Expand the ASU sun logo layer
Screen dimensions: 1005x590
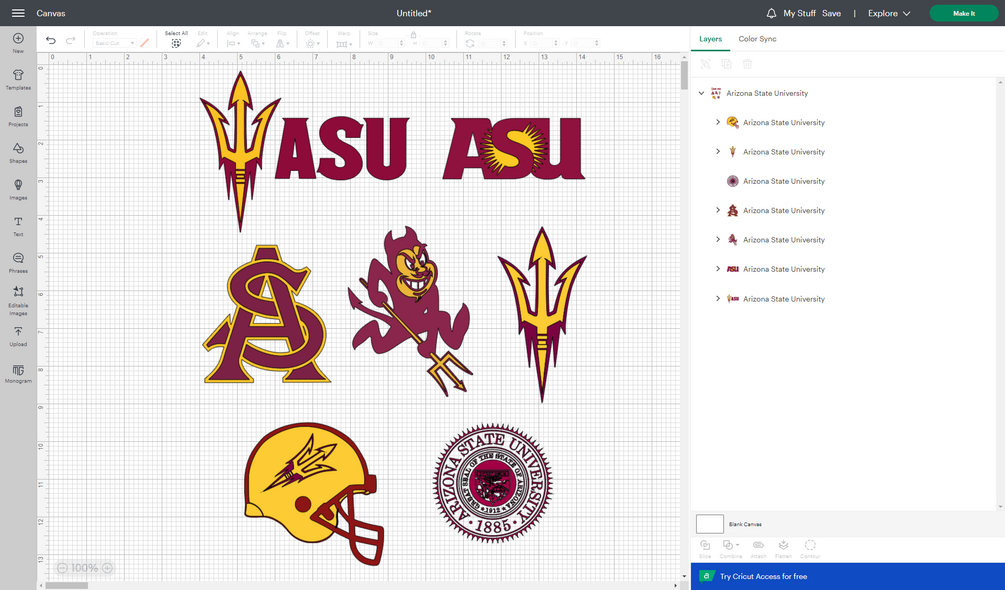[x=718, y=268]
